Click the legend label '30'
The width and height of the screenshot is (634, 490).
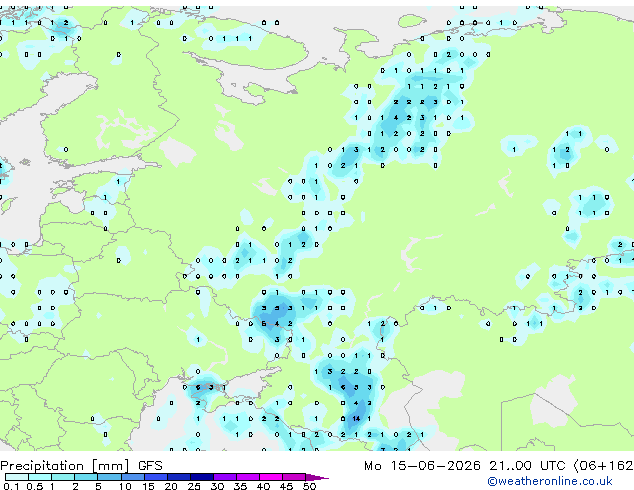(217, 486)
